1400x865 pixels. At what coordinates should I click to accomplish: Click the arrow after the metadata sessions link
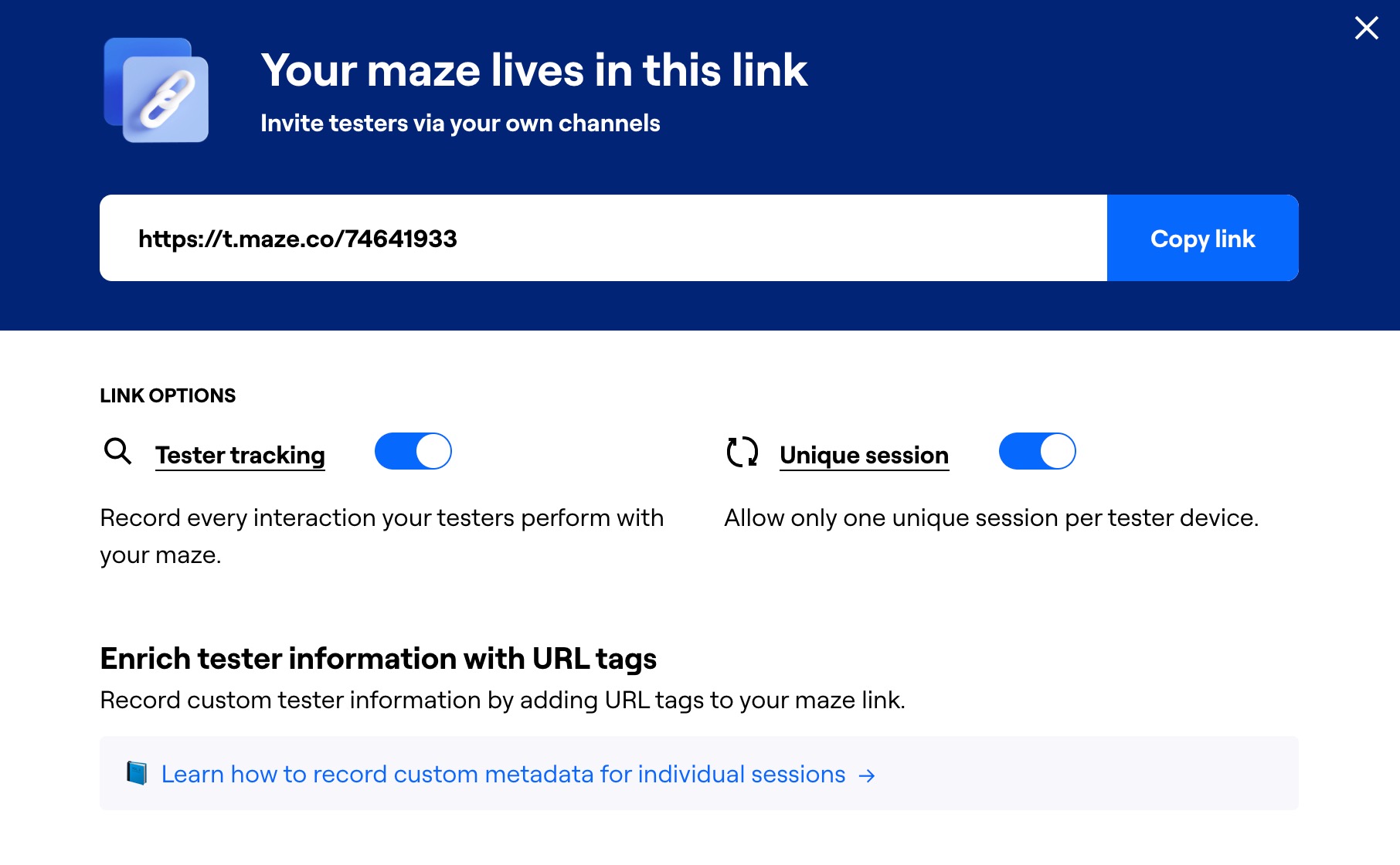(868, 775)
